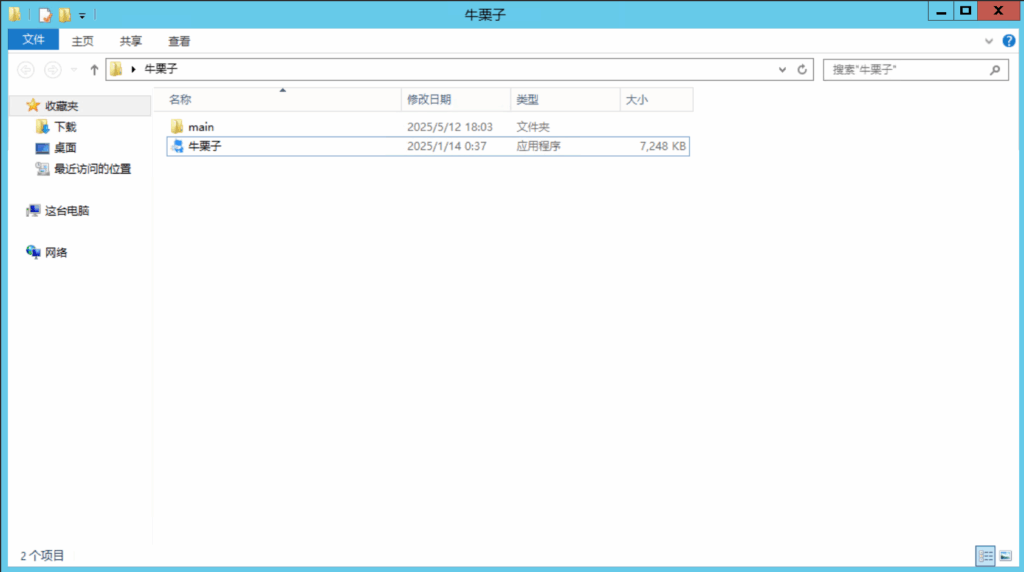Click the Back navigation arrow
This screenshot has width=1024, height=572.
click(25, 69)
